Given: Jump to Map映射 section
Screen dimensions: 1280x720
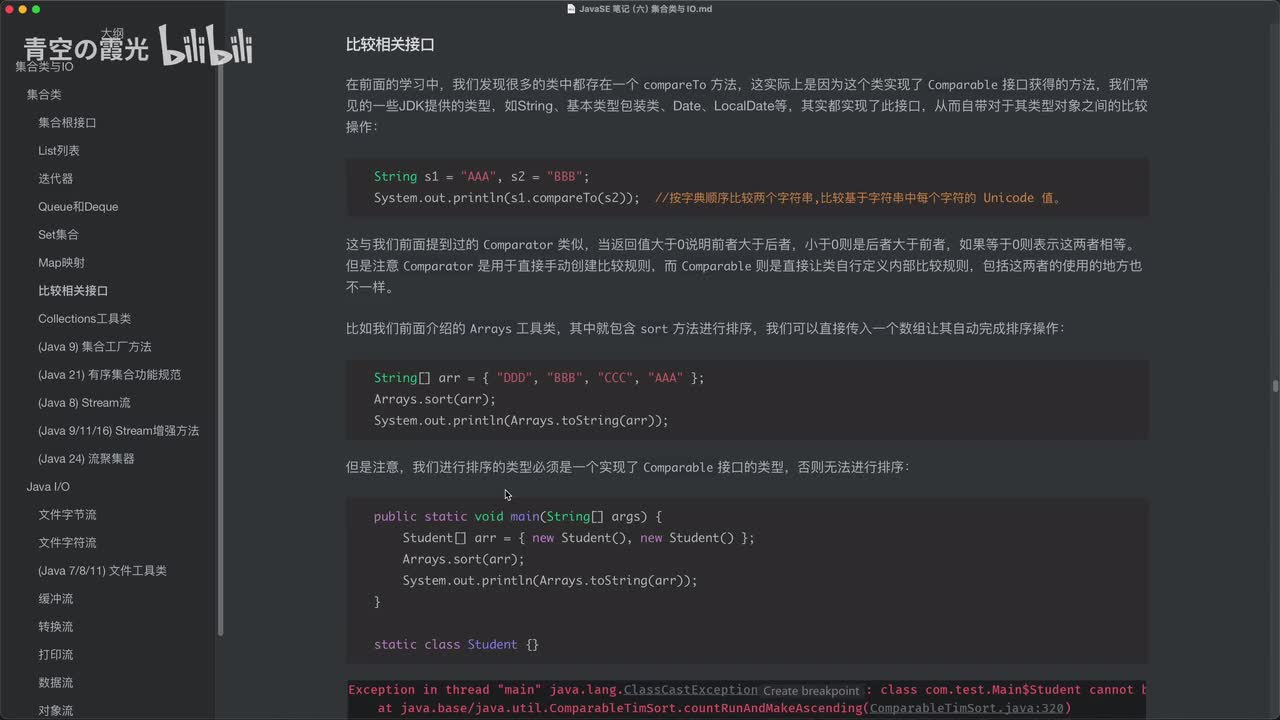Looking at the screenshot, I should click(61, 262).
